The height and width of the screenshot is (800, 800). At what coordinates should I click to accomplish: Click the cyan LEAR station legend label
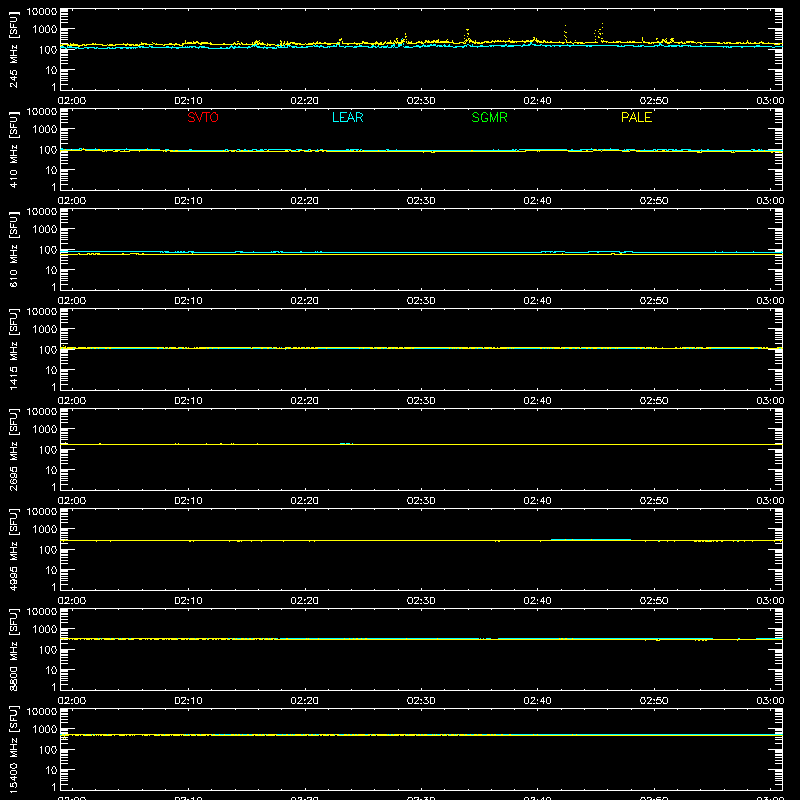click(x=347, y=117)
